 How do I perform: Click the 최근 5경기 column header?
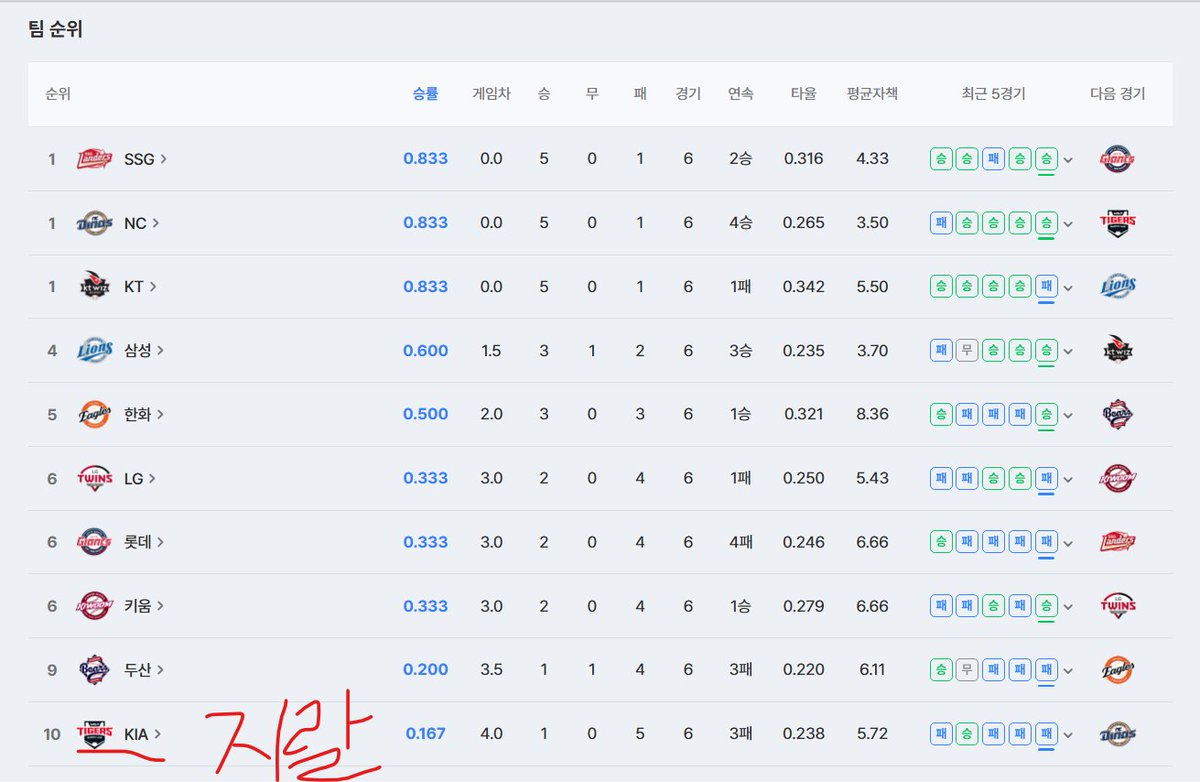[x=993, y=94]
